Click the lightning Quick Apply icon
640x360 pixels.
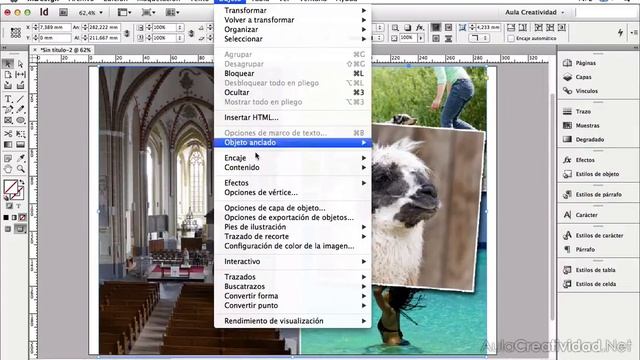click(x=620, y=32)
